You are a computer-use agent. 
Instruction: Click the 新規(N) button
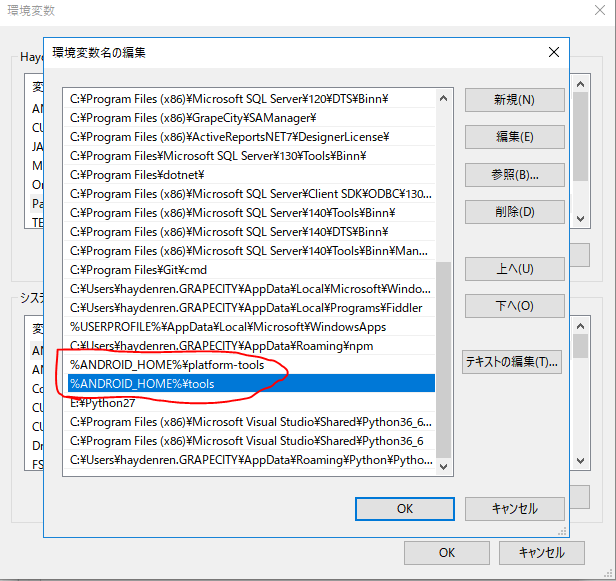[515, 100]
